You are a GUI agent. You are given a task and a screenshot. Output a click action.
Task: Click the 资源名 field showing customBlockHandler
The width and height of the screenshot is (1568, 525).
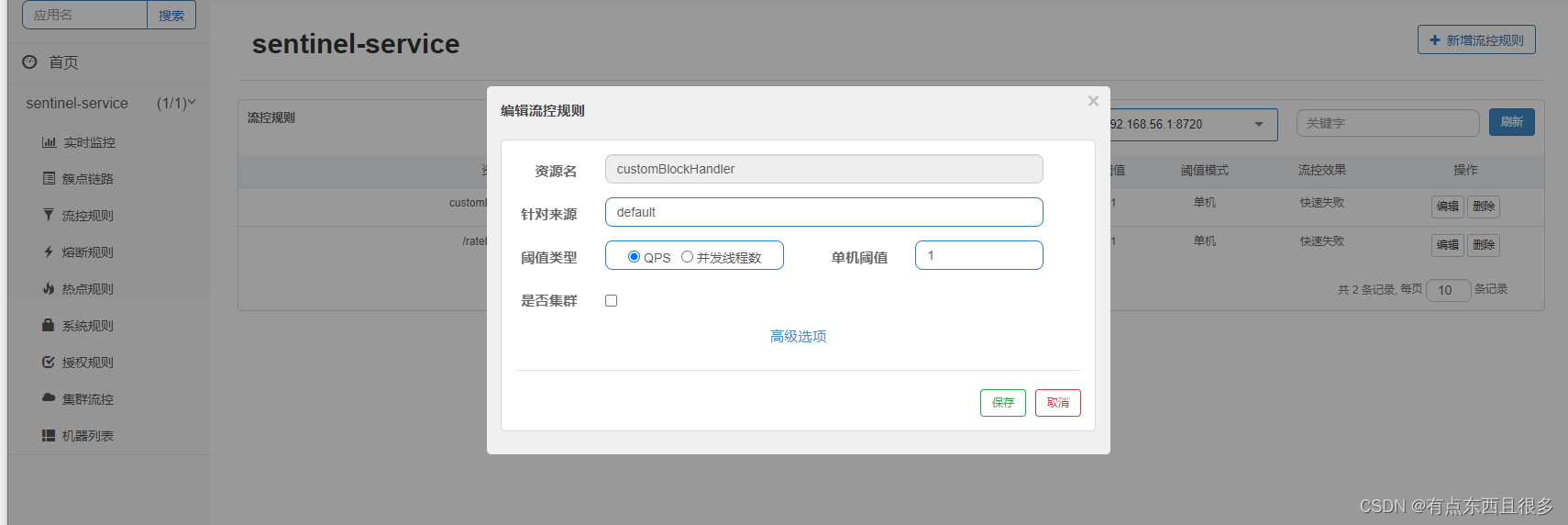coord(824,169)
